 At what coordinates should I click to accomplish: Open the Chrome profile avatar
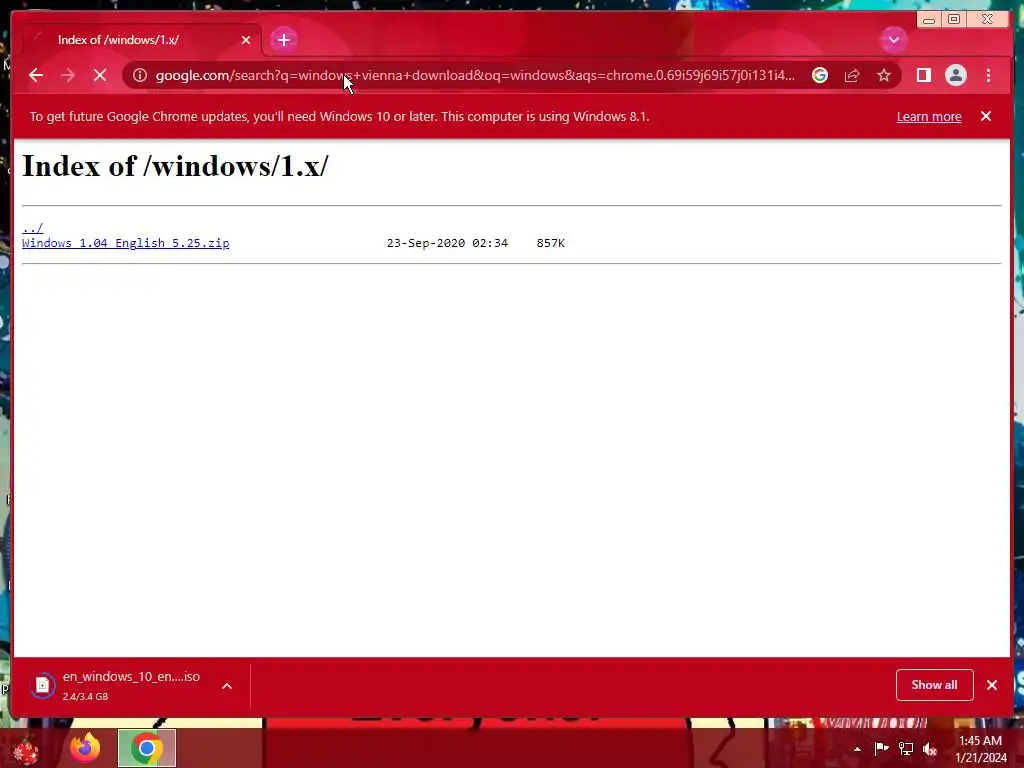955,75
